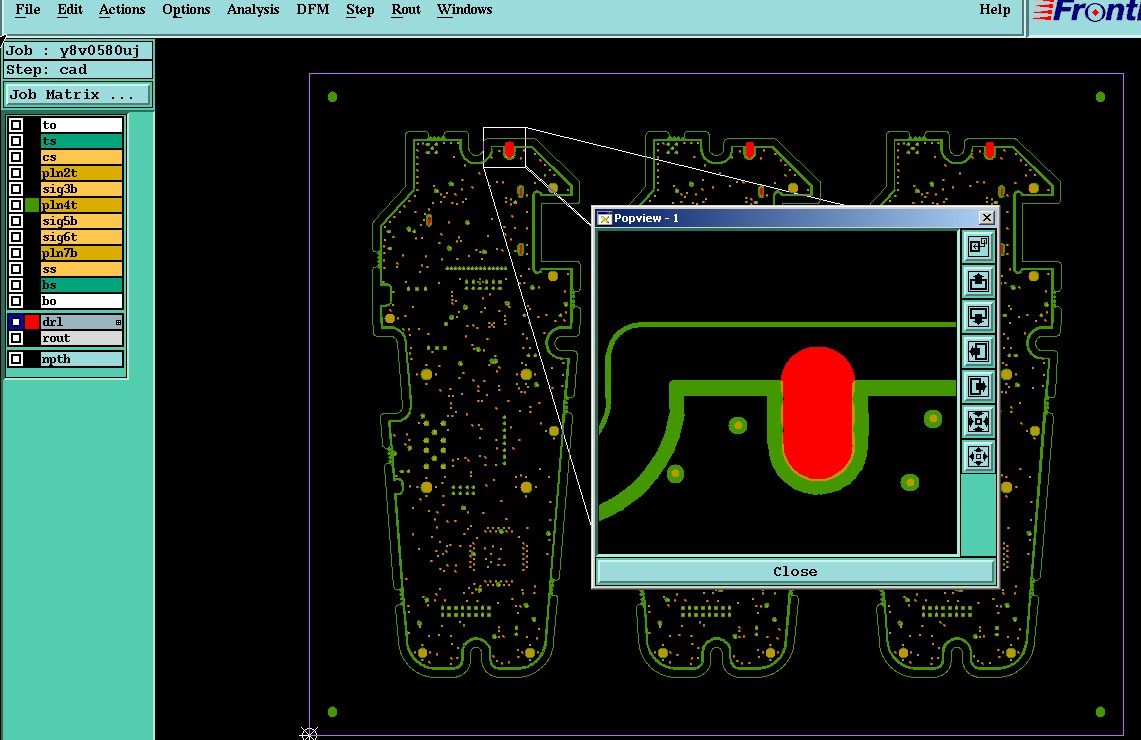Zoom in with the inward arrows icon
Screen dimensions: 1141x740
978,421
